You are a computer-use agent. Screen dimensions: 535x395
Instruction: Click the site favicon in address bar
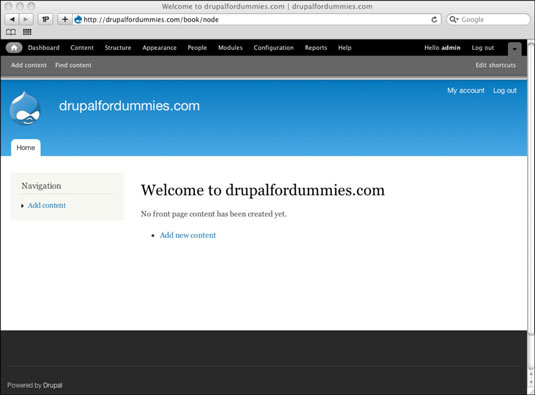tap(78, 19)
